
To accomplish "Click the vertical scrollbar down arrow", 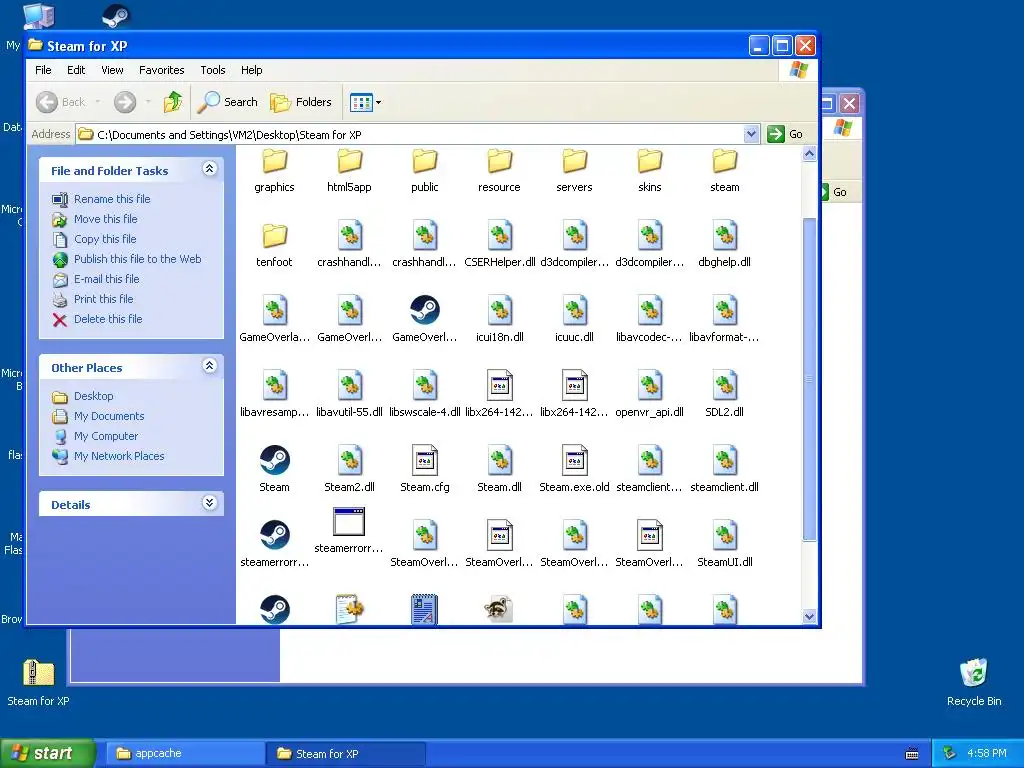I will point(809,616).
